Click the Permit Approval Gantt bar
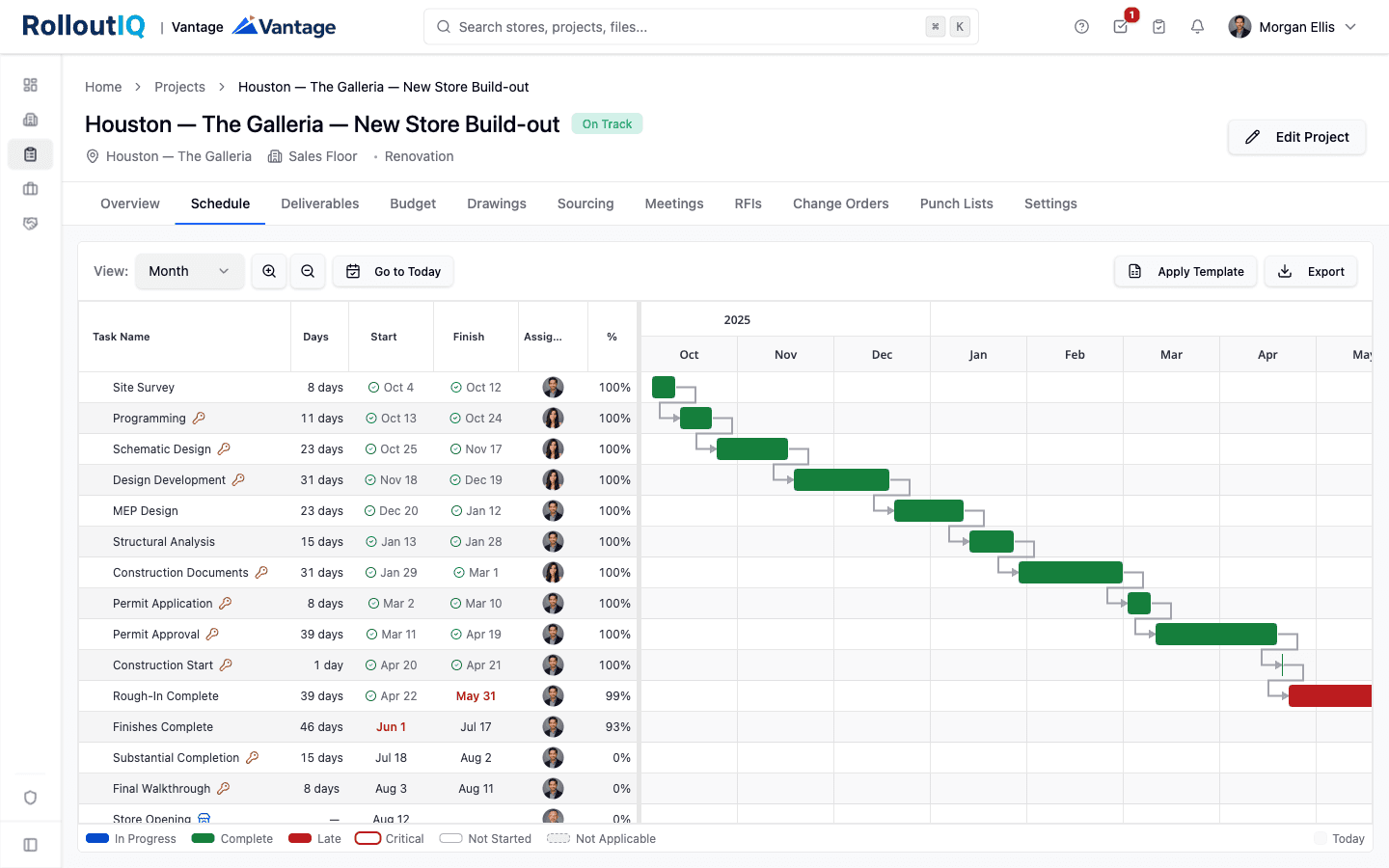The image size is (1389, 868). click(1216, 635)
